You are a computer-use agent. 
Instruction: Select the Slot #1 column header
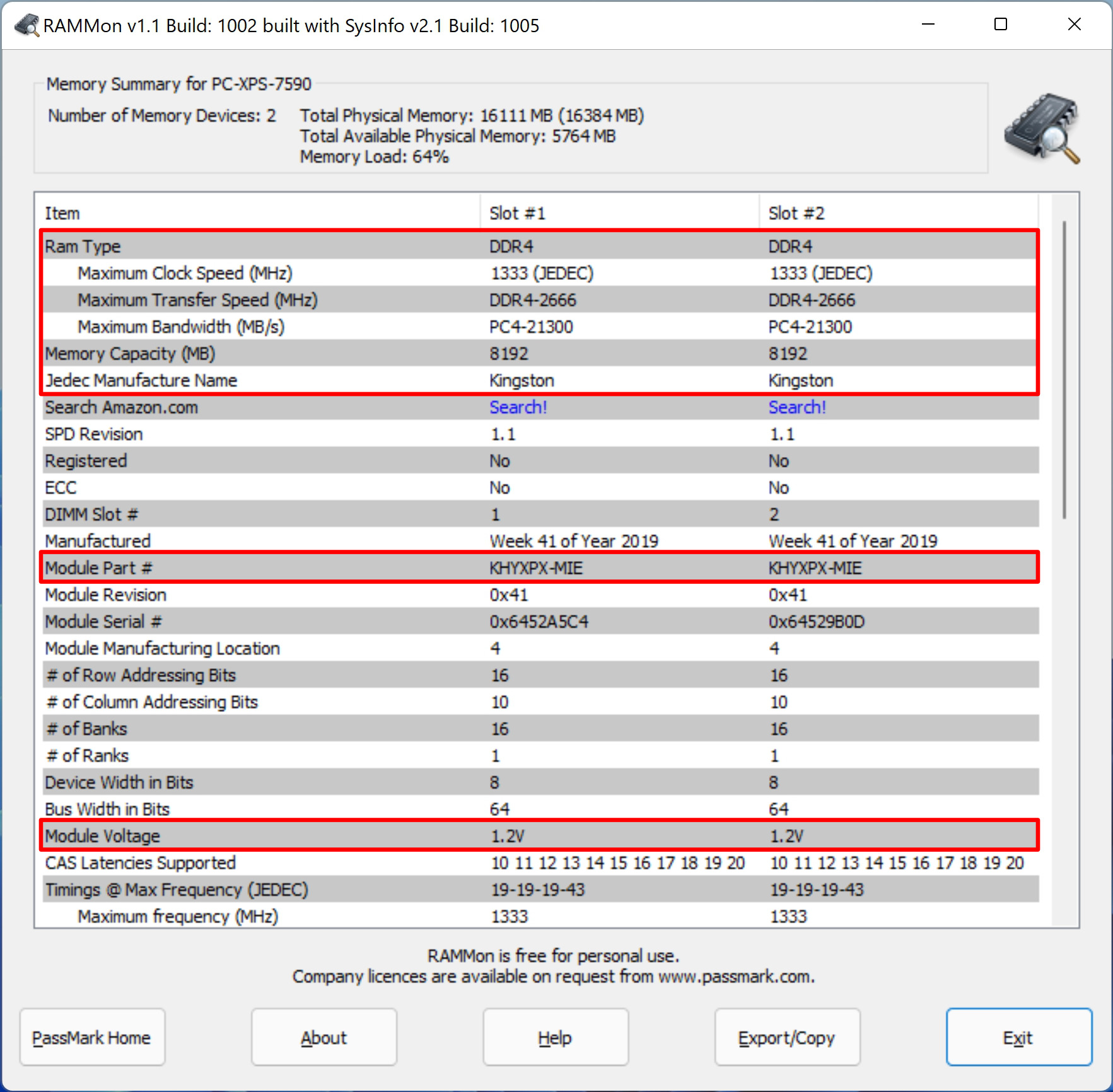[619, 213]
